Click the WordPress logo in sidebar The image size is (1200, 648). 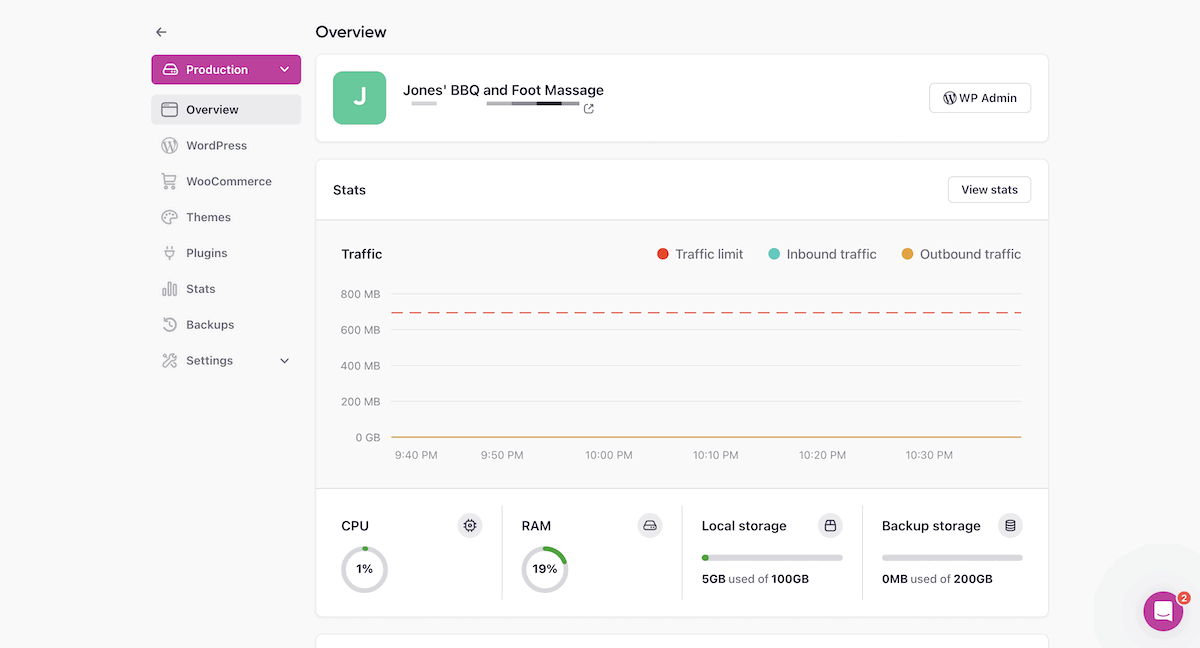click(x=170, y=146)
